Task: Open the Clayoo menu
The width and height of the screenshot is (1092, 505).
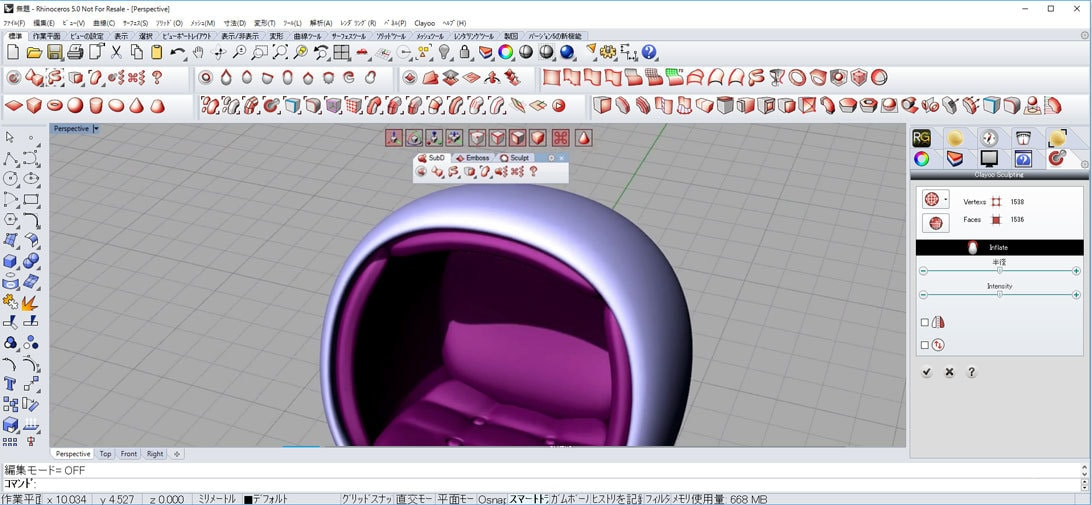Action: (425, 23)
